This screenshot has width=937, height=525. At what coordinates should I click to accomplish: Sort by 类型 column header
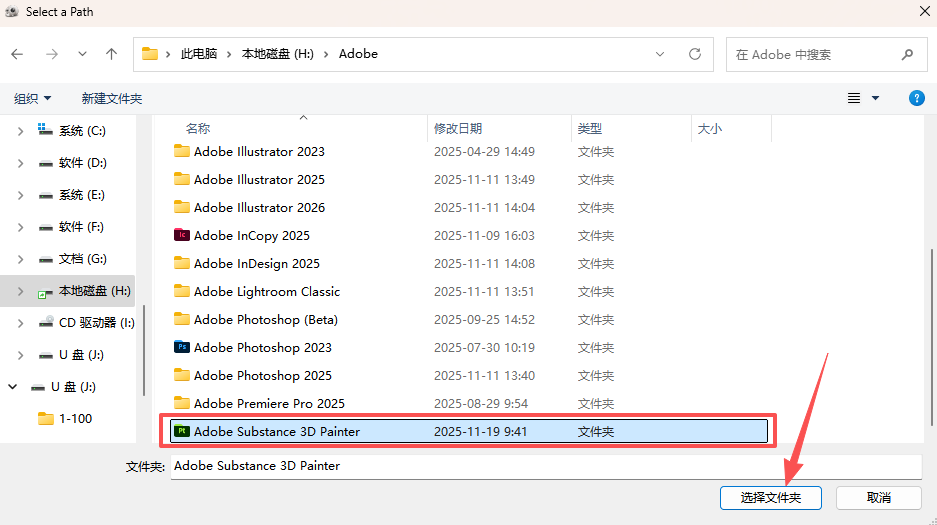pyautogui.click(x=590, y=128)
